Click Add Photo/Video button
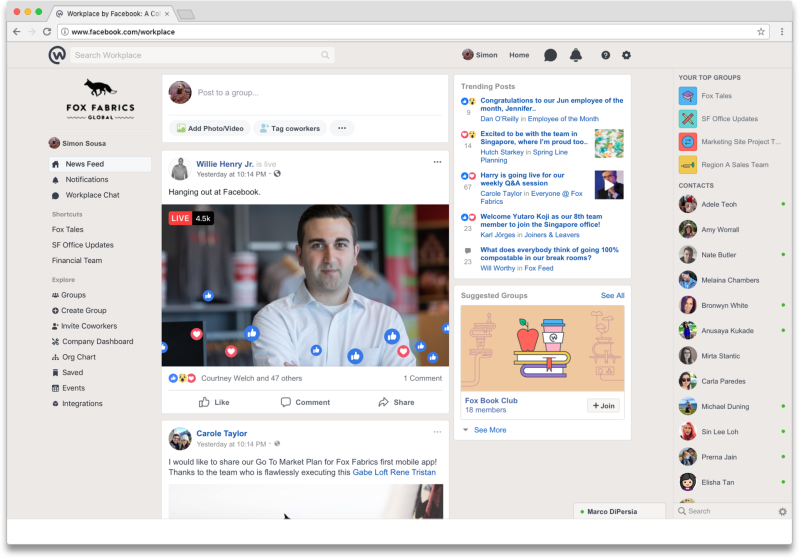The width and height of the screenshot is (799, 558). (x=209, y=128)
